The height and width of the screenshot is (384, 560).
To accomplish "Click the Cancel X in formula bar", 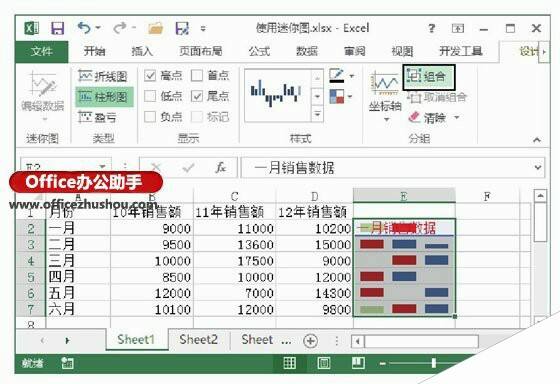I will pyautogui.click(x=156, y=167).
